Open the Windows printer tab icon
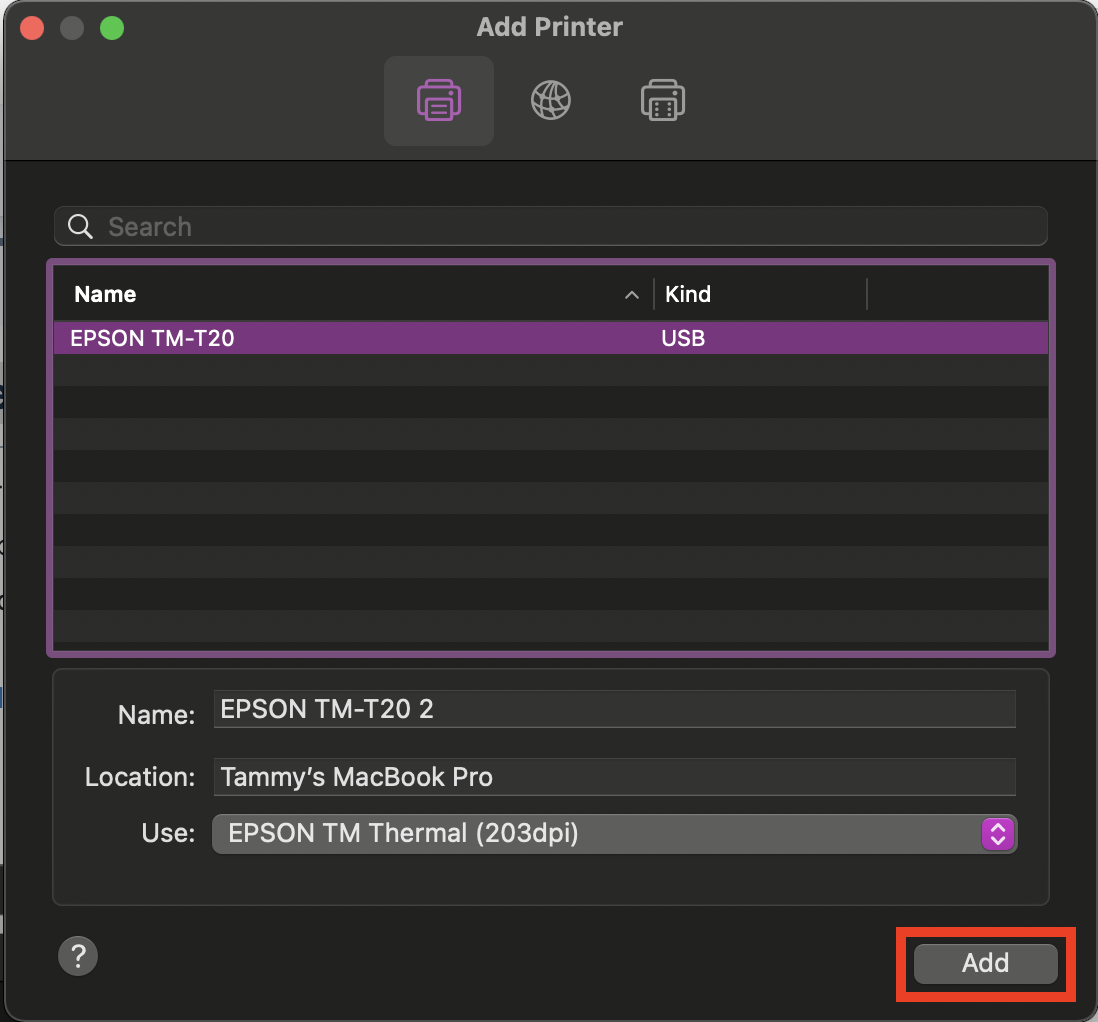Viewport: 1098px width, 1022px height. [x=662, y=100]
